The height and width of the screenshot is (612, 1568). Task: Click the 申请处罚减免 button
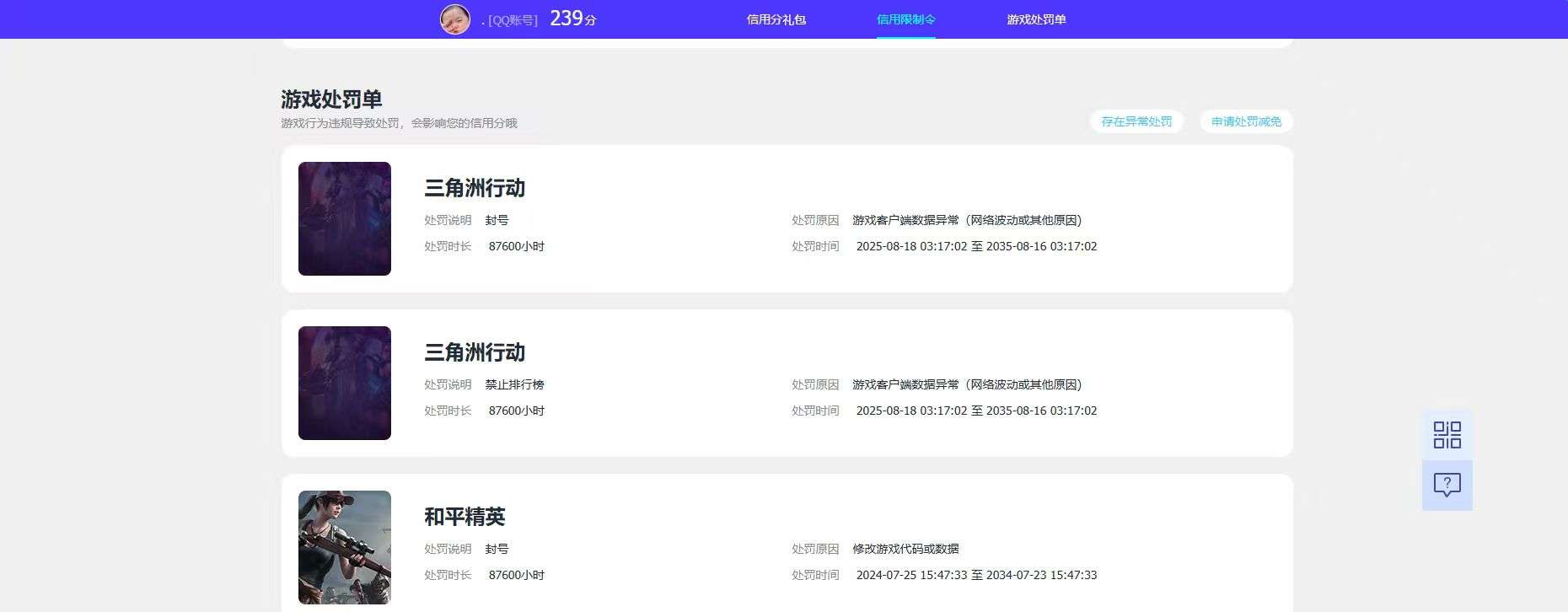pyautogui.click(x=1246, y=121)
